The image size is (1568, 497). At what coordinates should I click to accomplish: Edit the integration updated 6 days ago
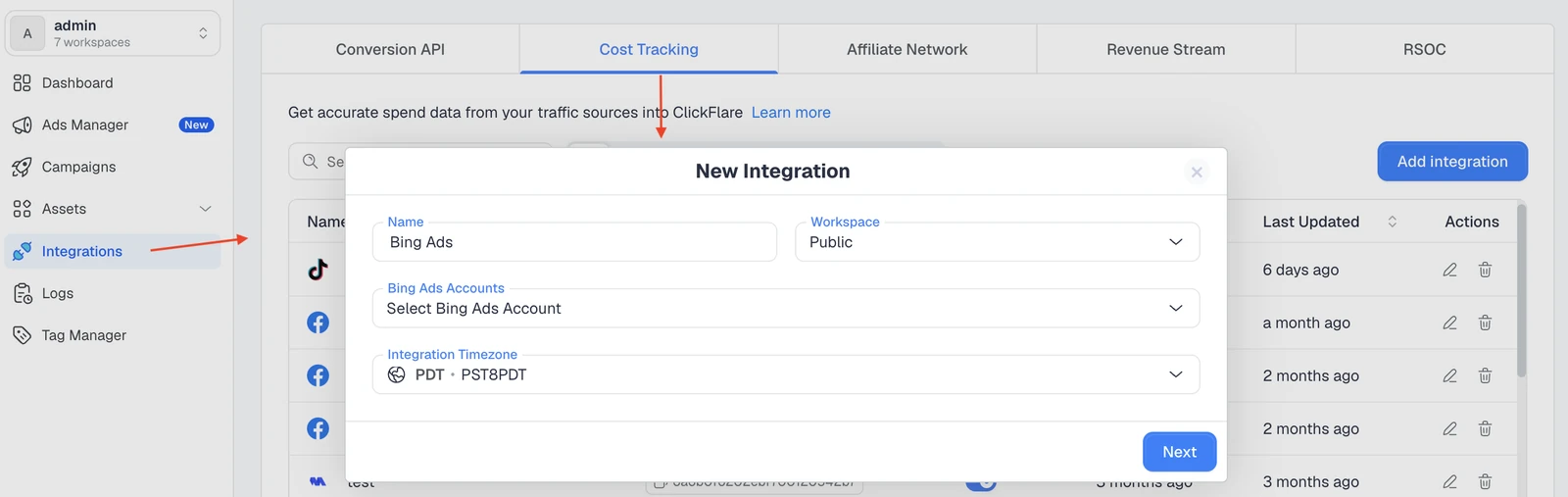coord(1449,270)
